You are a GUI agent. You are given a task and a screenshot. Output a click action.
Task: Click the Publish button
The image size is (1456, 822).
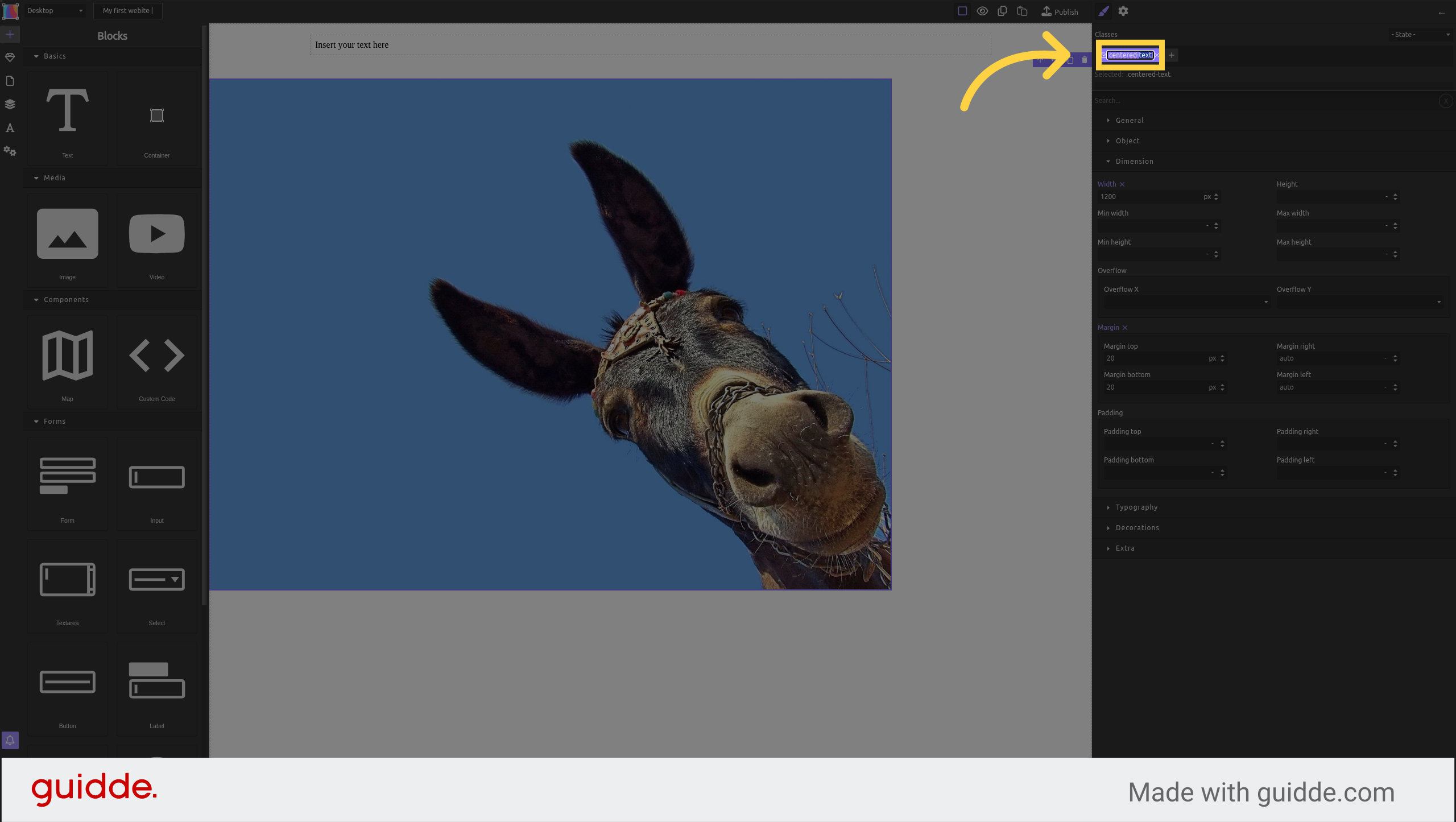click(1060, 11)
